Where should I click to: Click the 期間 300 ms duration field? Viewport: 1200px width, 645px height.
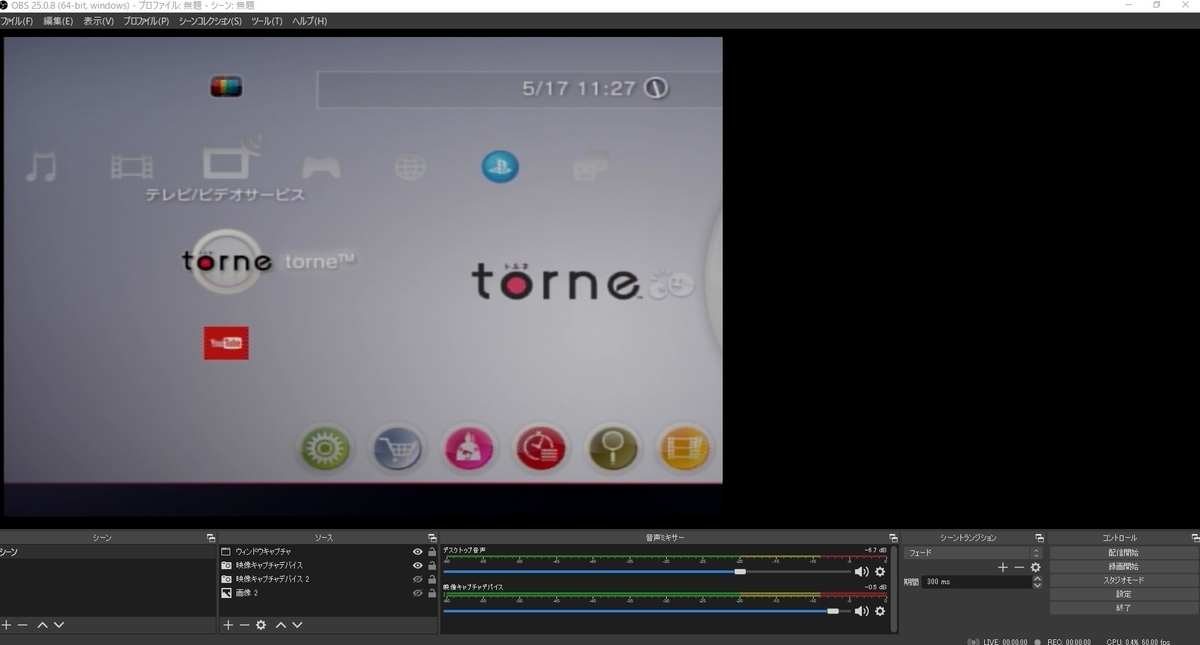[x=977, y=581]
